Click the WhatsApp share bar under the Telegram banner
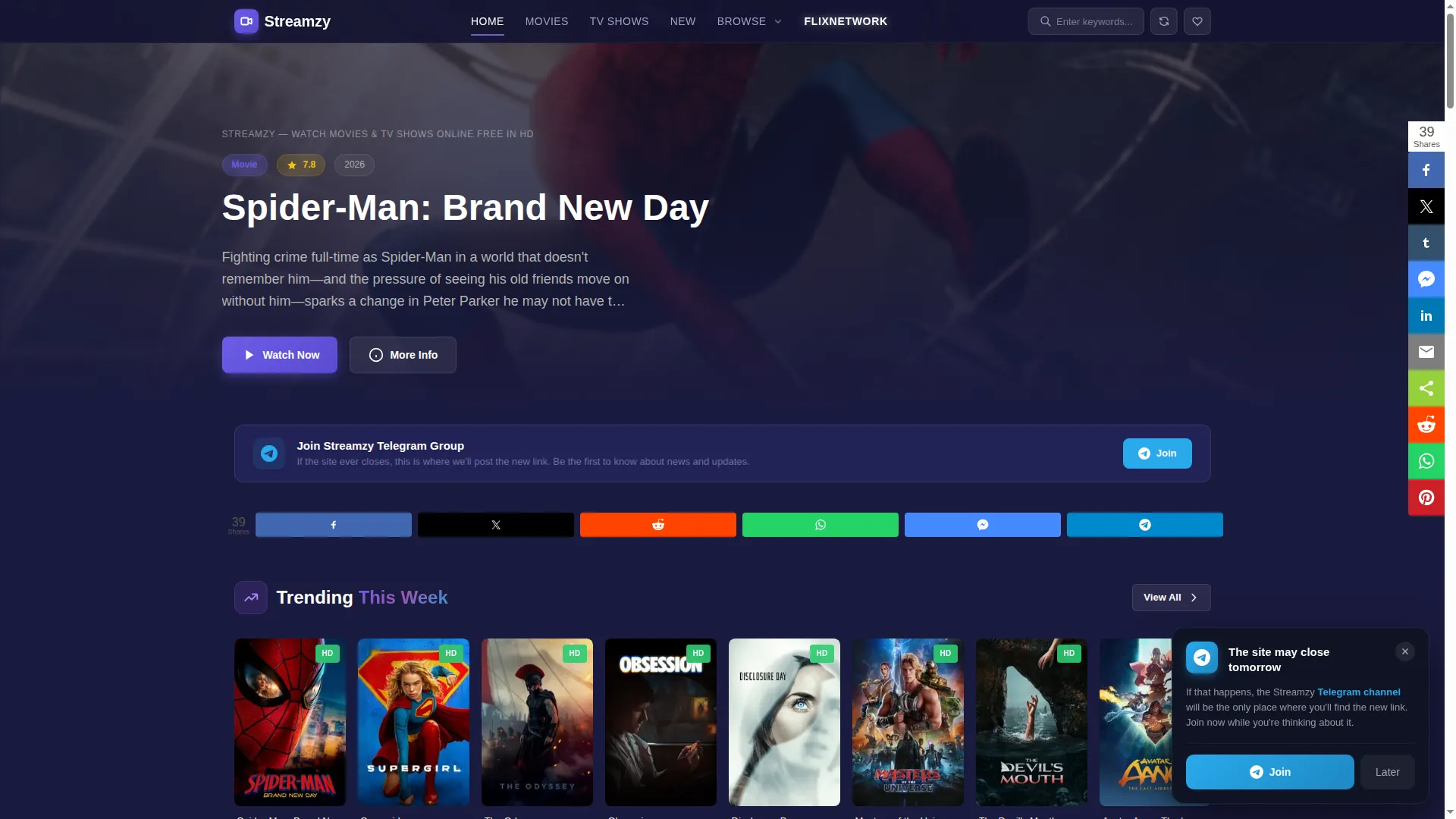Viewport: 1456px width, 819px height. coord(821,525)
